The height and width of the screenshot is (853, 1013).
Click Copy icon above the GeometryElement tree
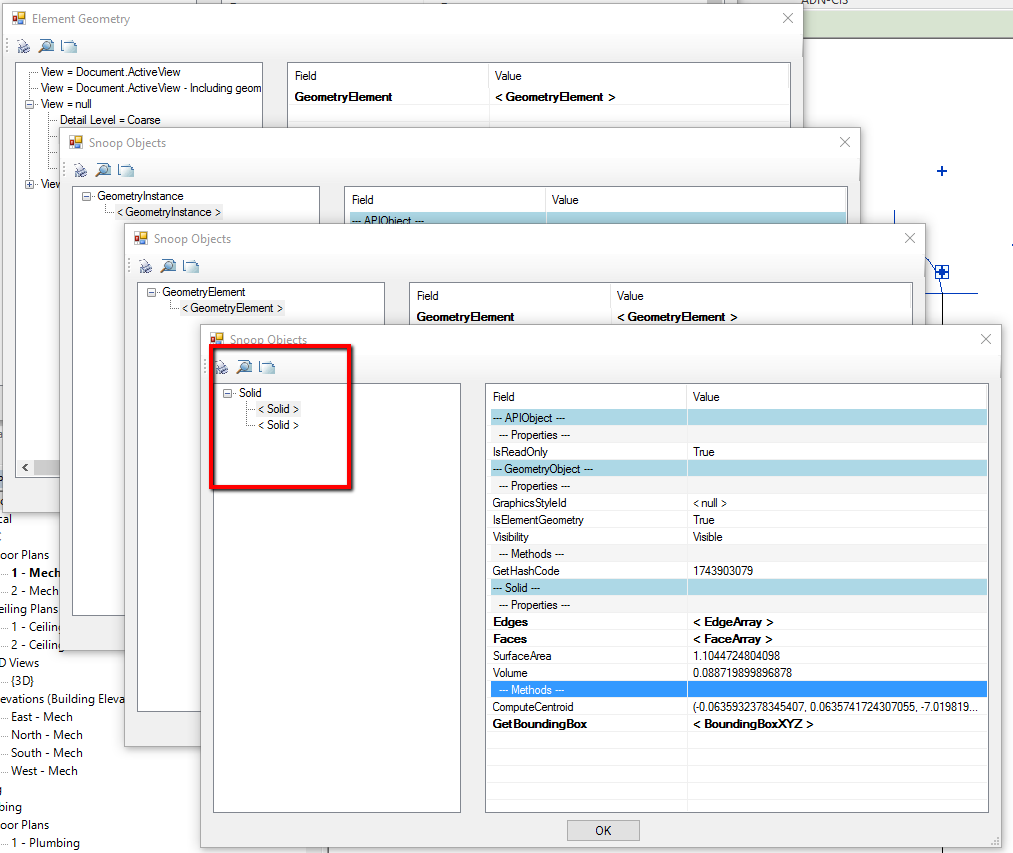[x=191, y=266]
